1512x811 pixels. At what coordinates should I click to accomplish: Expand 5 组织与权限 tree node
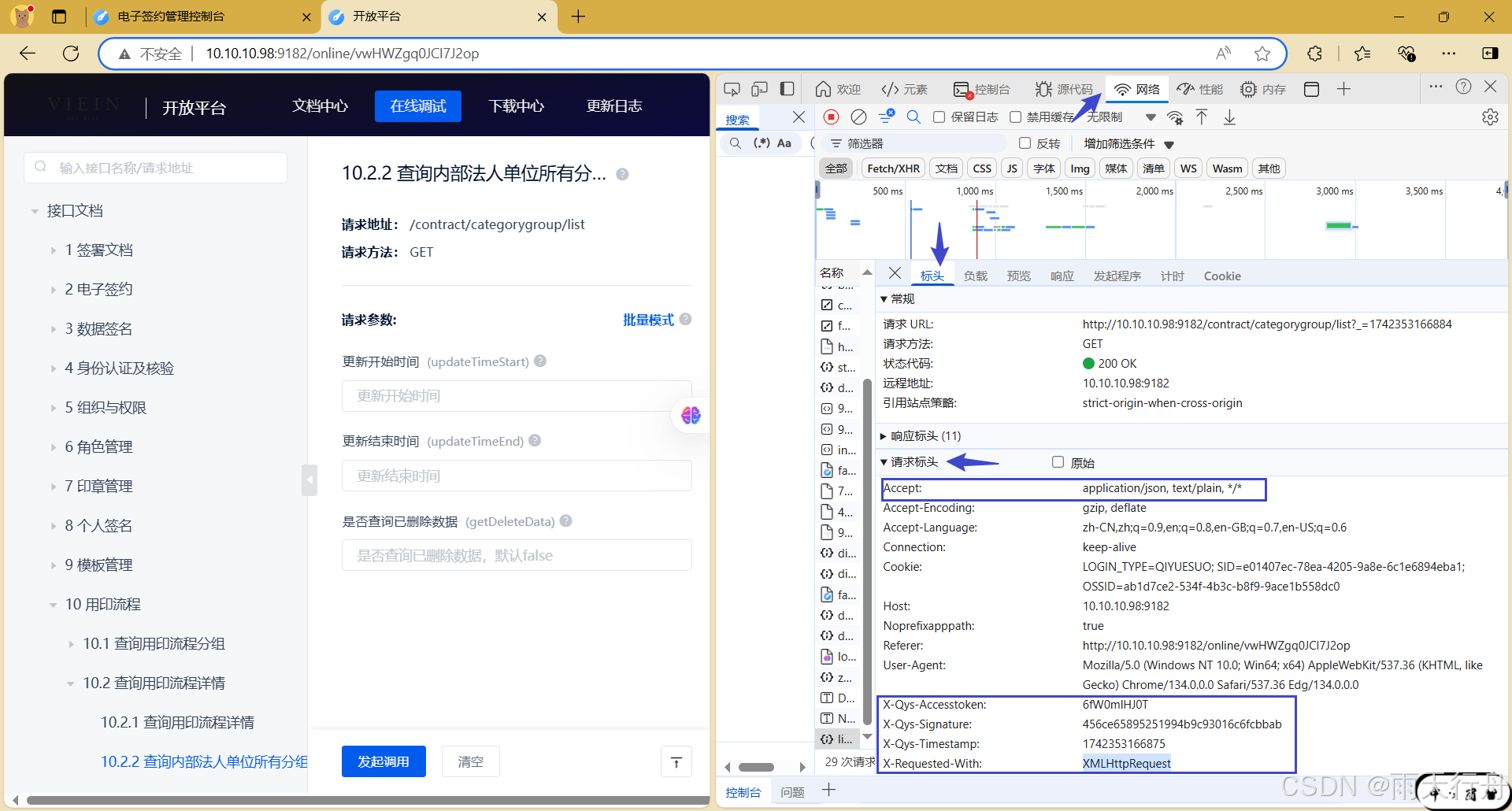click(x=53, y=408)
